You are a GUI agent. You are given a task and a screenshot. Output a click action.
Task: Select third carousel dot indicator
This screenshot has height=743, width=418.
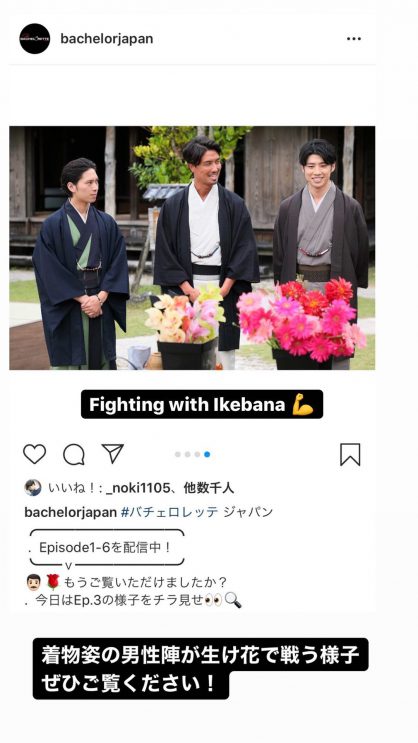pyautogui.click(x=197, y=454)
